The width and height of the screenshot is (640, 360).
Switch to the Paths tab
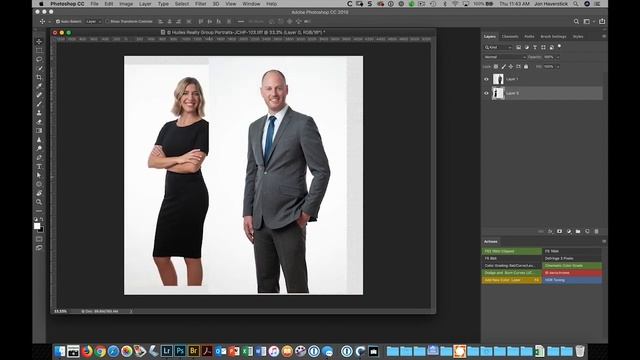click(x=529, y=36)
